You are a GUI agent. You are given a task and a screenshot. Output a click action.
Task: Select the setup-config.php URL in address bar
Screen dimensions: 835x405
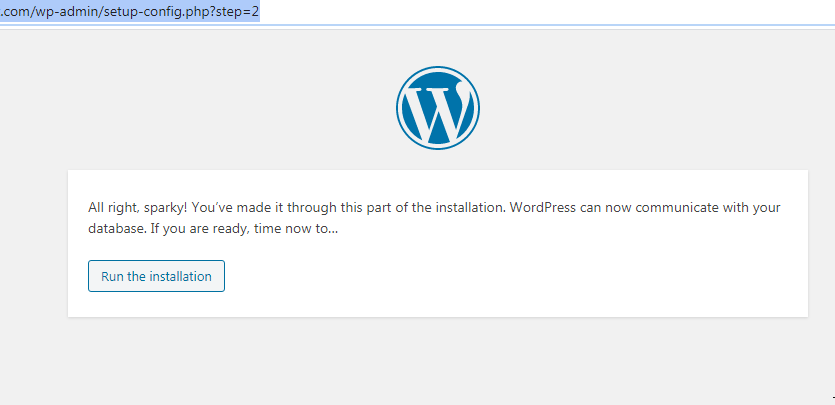[x=130, y=12]
